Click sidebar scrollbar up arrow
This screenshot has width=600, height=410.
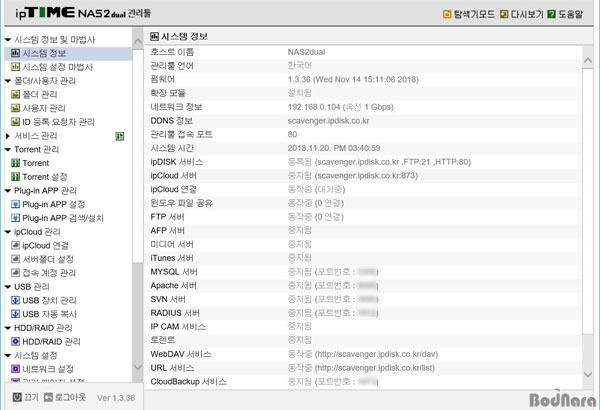[x=138, y=41]
